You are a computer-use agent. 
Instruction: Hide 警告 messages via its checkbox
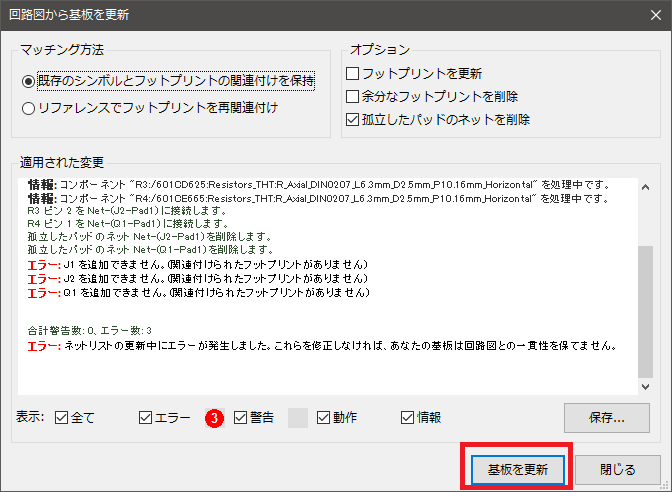click(240, 418)
